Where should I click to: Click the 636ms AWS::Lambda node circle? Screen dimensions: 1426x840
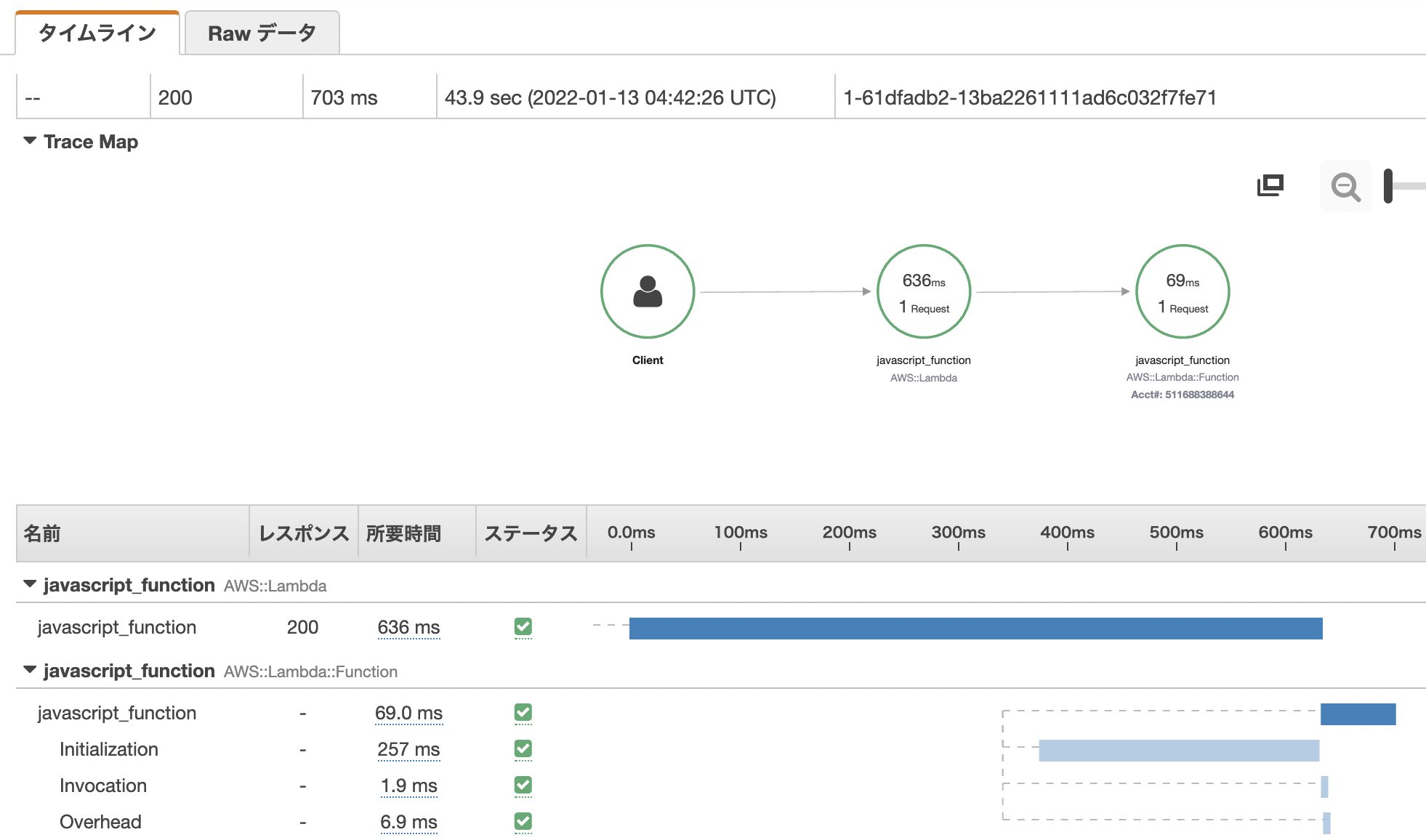[924, 291]
